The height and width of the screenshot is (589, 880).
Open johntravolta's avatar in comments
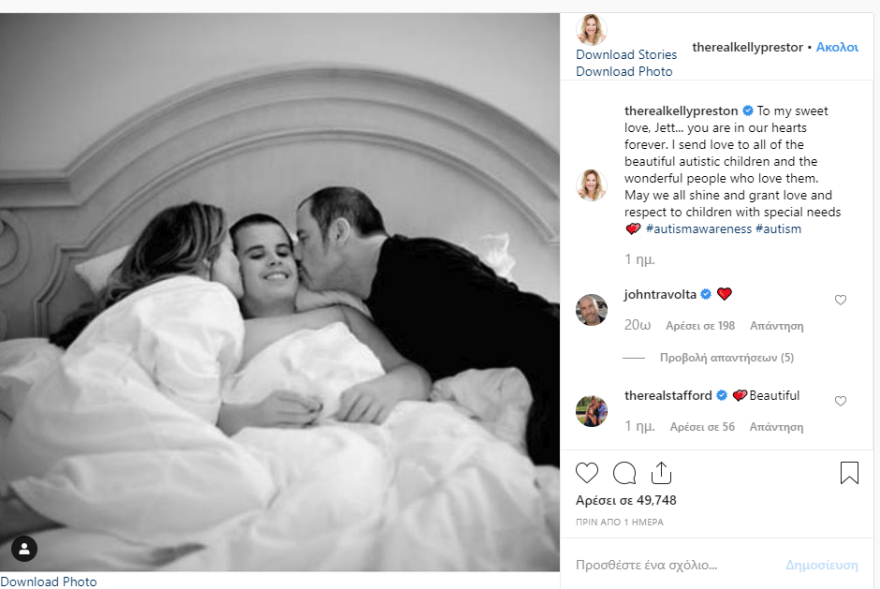592,309
